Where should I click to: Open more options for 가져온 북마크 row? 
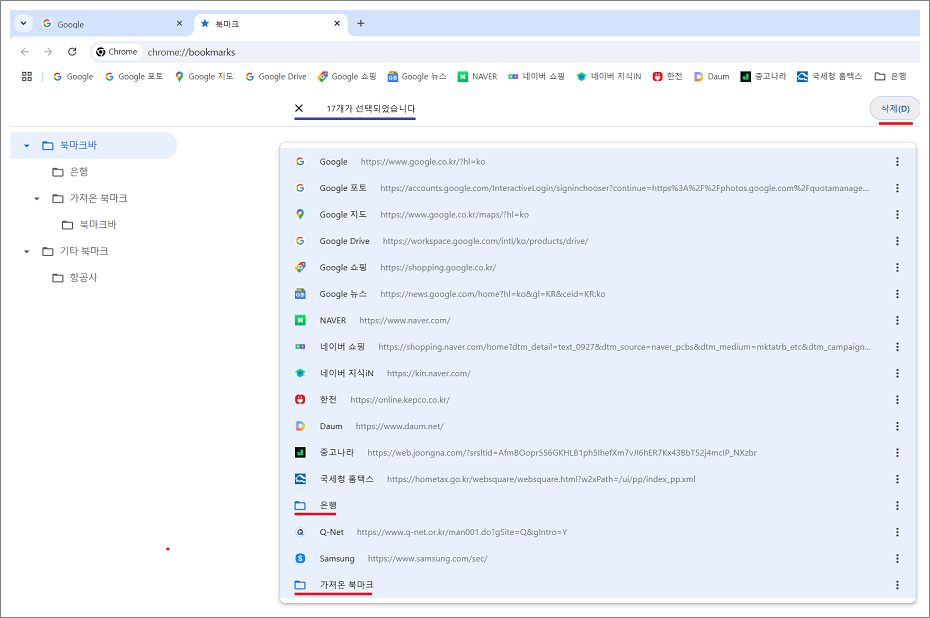[897, 585]
